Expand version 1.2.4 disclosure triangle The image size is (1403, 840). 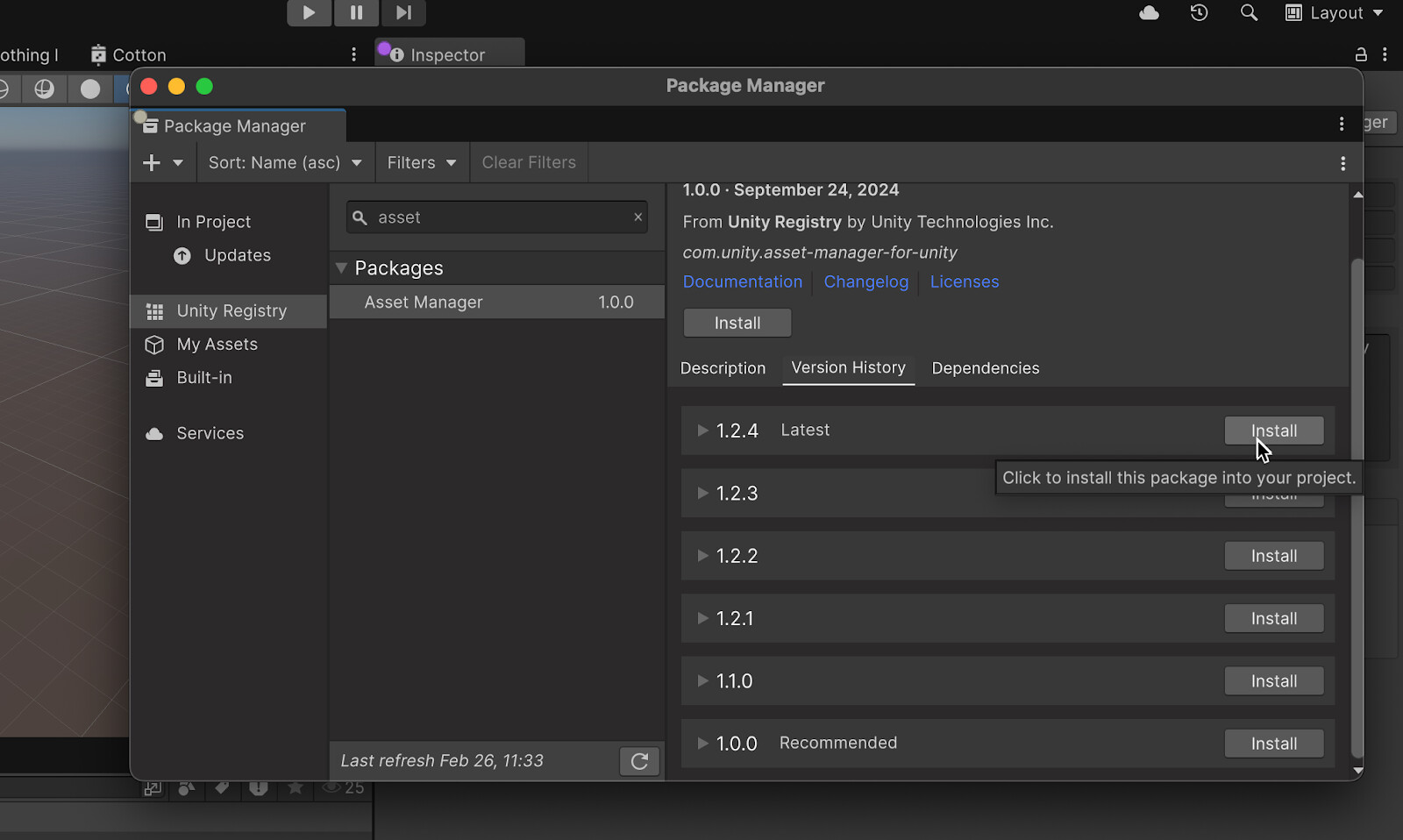click(701, 430)
